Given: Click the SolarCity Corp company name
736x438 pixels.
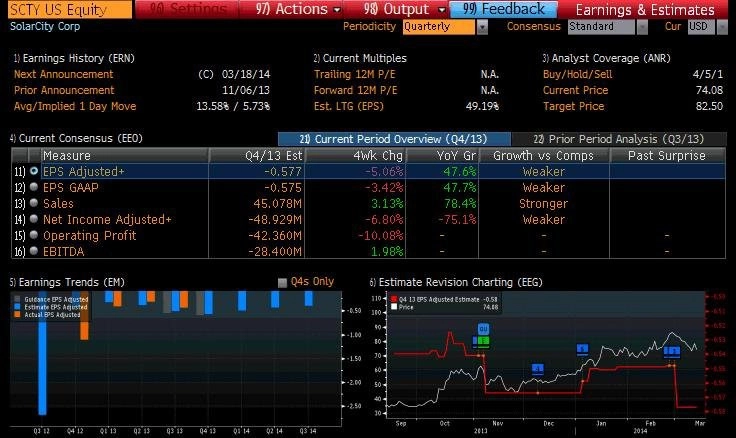Looking at the screenshot, I should click(x=45, y=26).
